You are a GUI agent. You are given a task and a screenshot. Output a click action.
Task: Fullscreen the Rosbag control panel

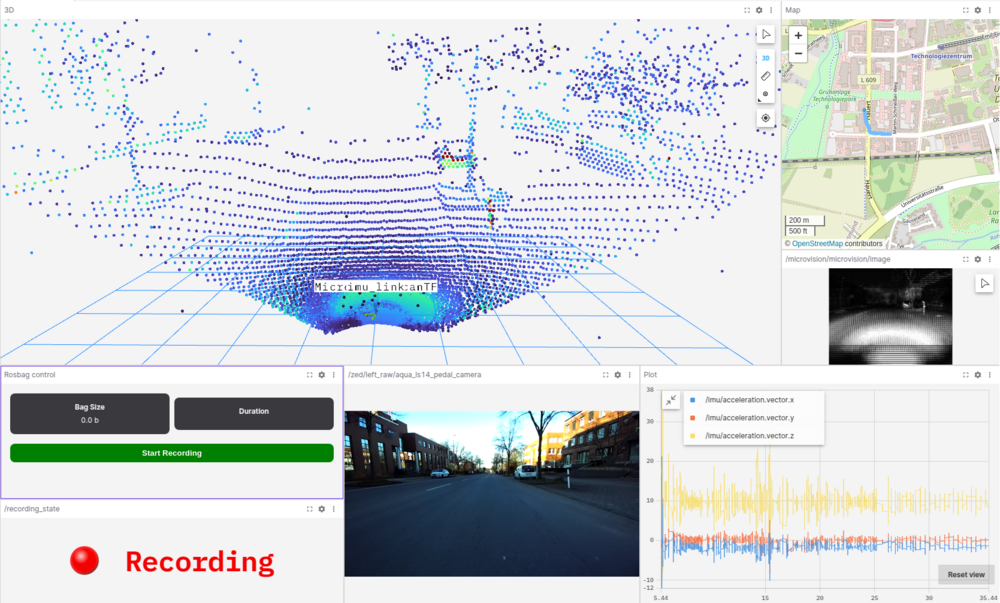pos(308,375)
